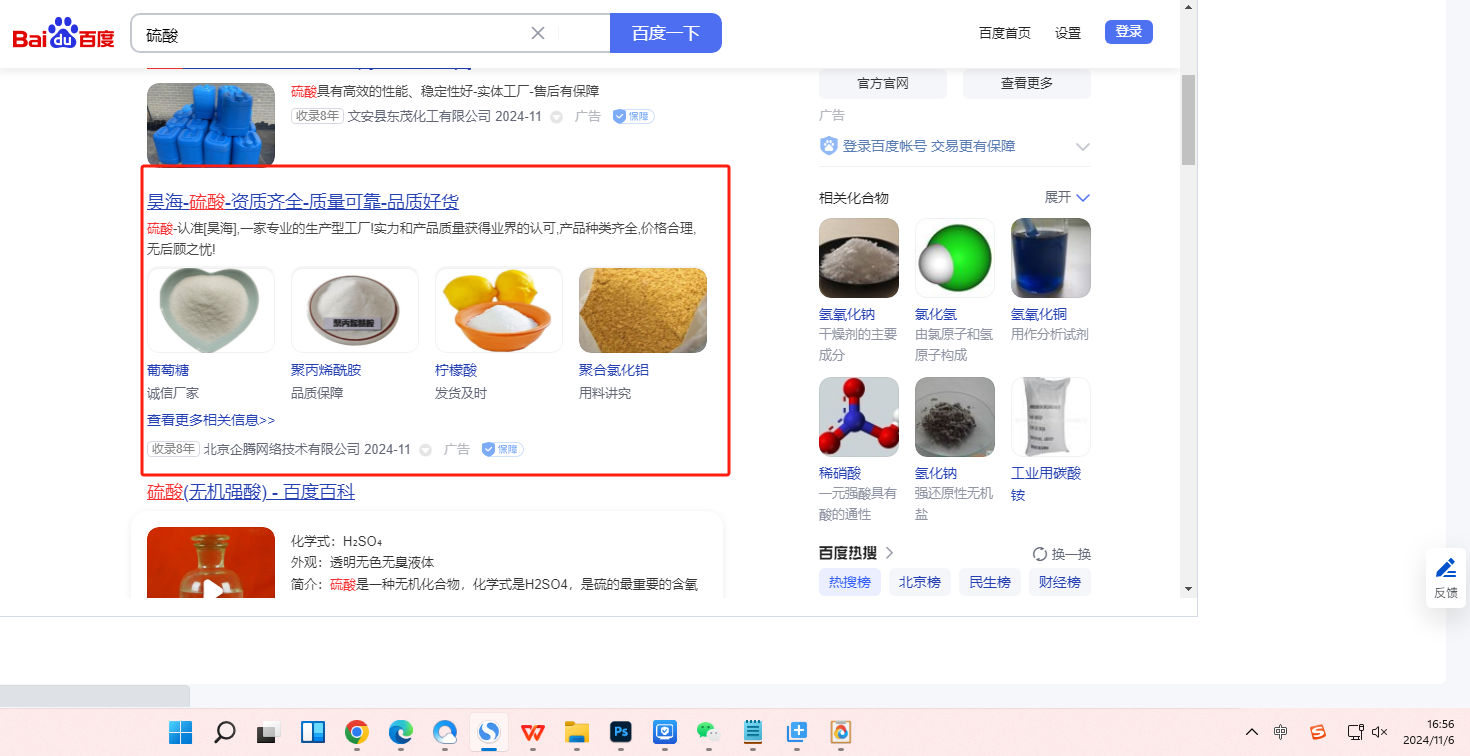Click the 登录 button
The image size is (1470, 756).
point(1129,32)
